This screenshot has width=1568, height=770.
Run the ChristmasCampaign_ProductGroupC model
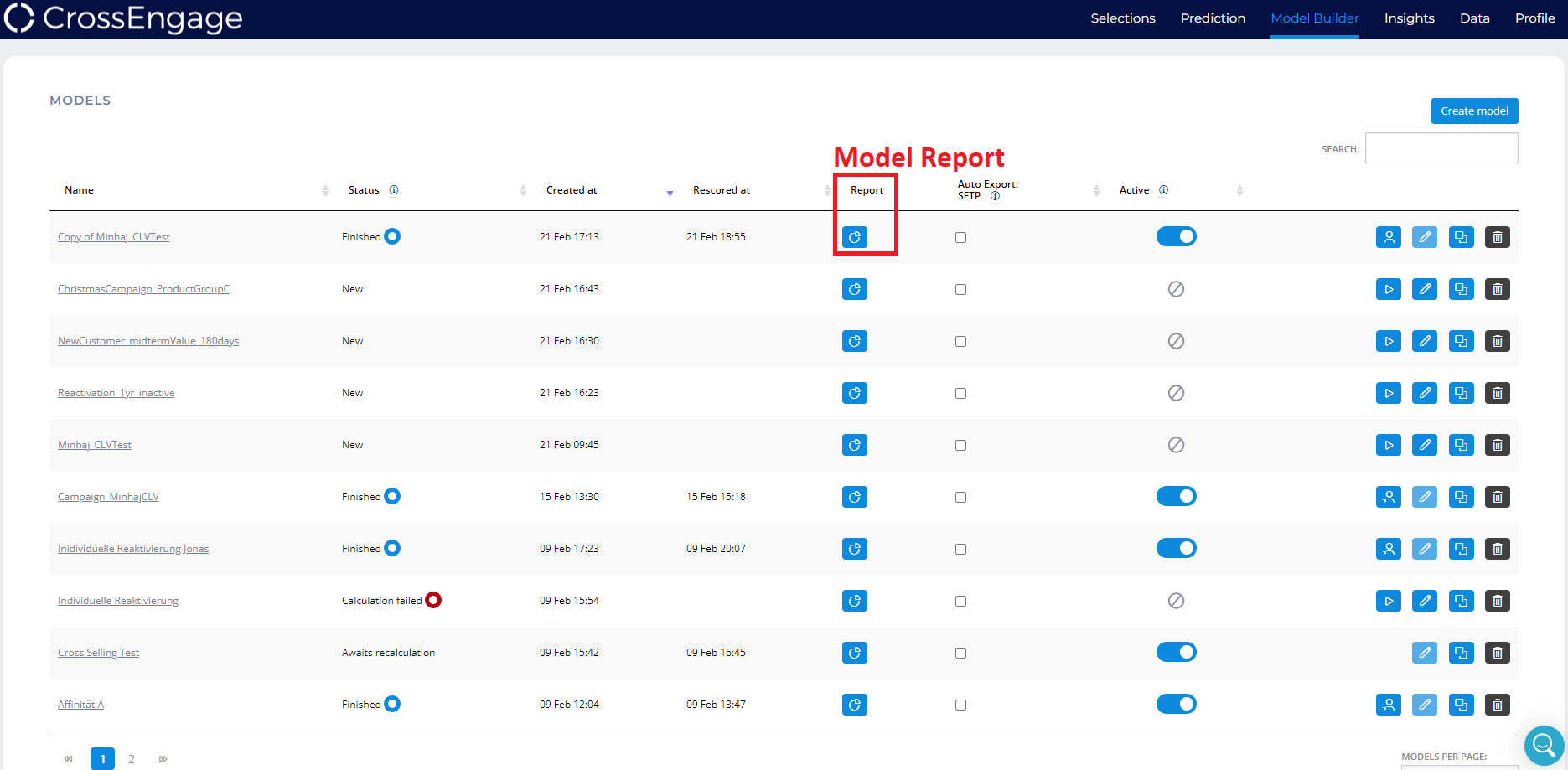1388,289
